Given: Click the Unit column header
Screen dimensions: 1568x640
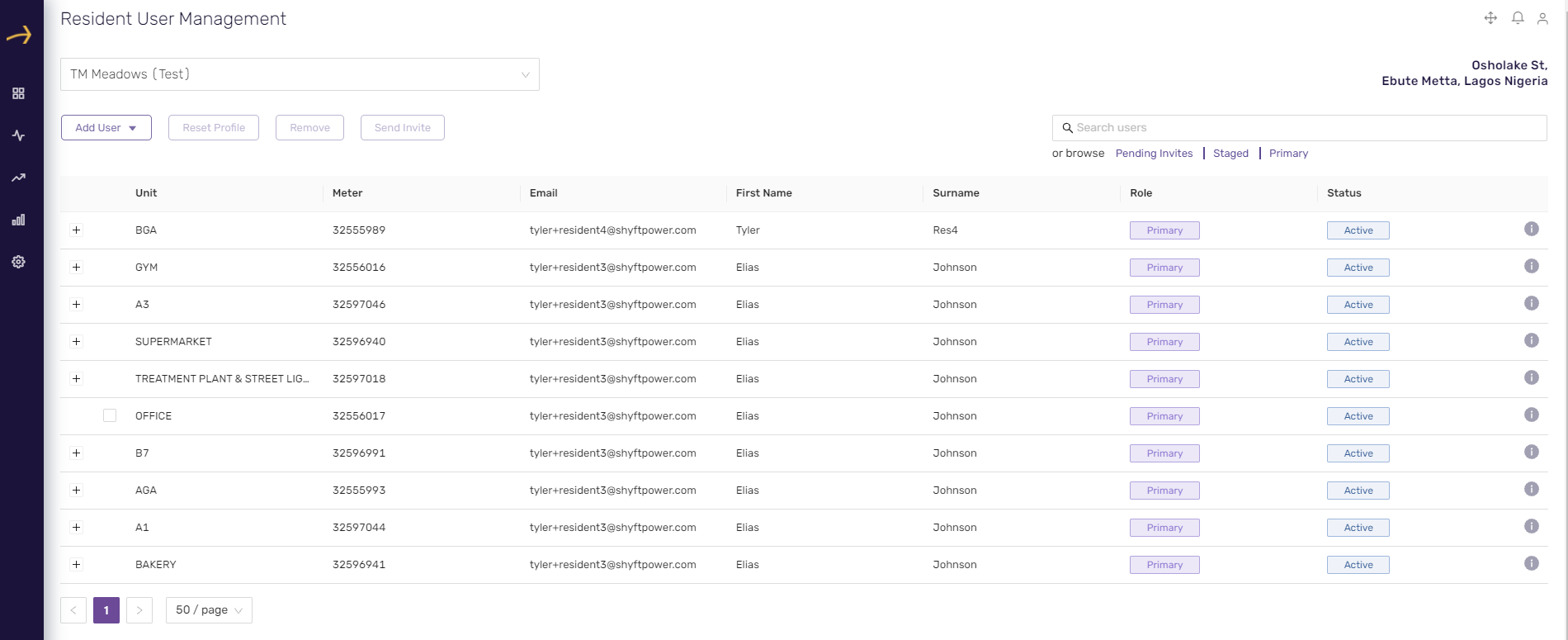Looking at the screenshot, I should pos(146,193).
